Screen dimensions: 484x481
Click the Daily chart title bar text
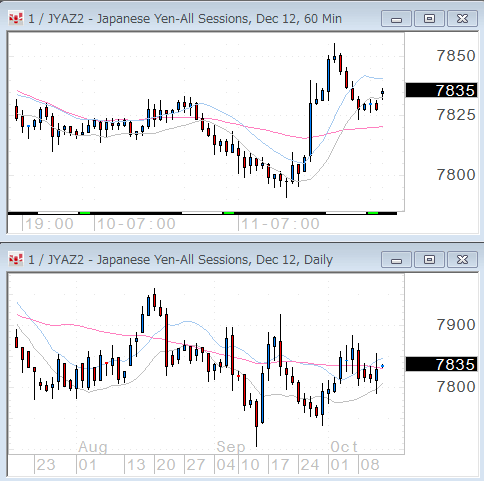click(x=180, y=260)
